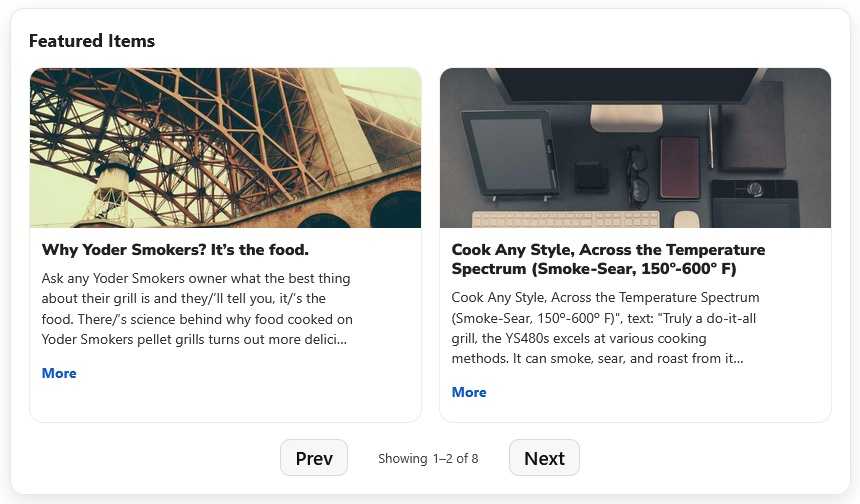The image size is (860, 504).
Task: Click the lighthouse tower in the bridge photo
Action: point(111,190)
